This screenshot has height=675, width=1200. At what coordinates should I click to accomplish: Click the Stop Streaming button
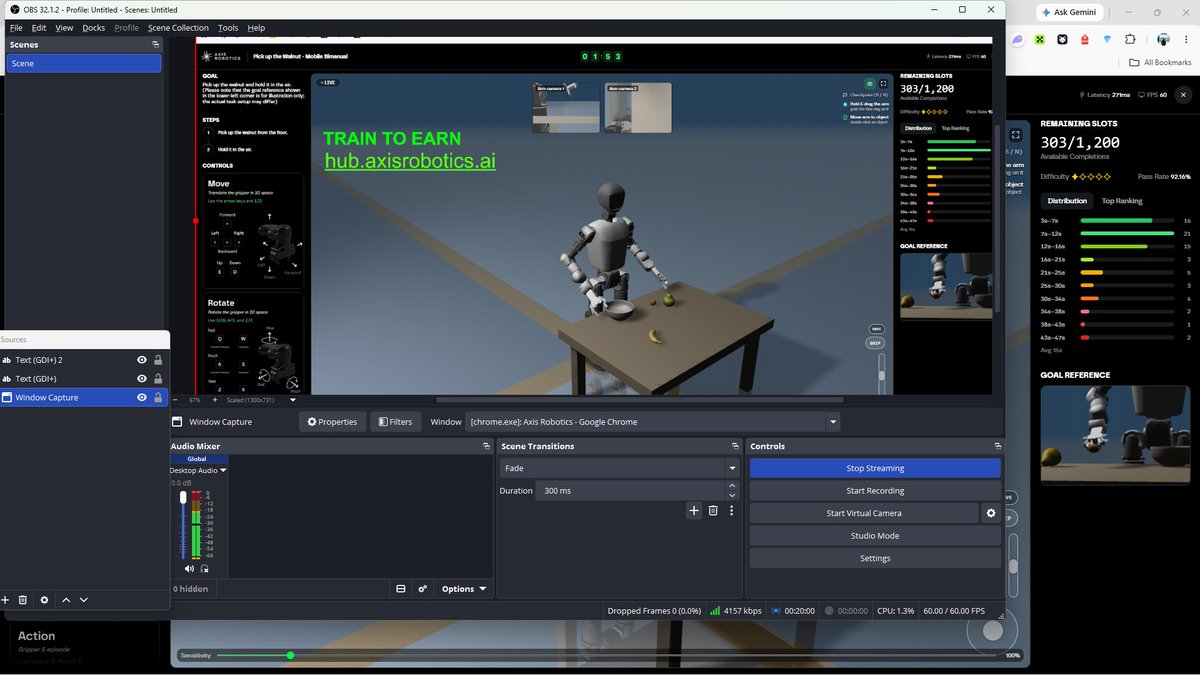tap(875, 468)
